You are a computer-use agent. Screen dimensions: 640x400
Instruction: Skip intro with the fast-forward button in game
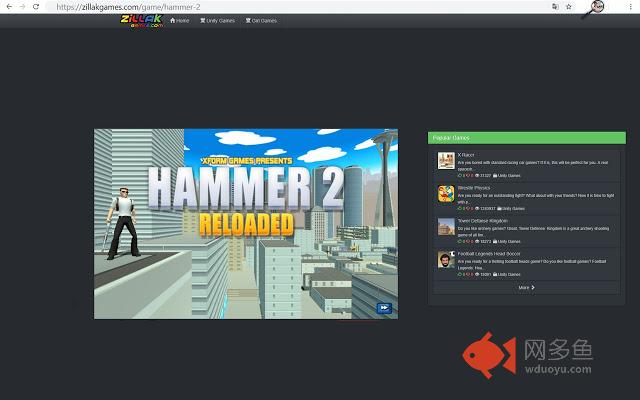point(384,308)
